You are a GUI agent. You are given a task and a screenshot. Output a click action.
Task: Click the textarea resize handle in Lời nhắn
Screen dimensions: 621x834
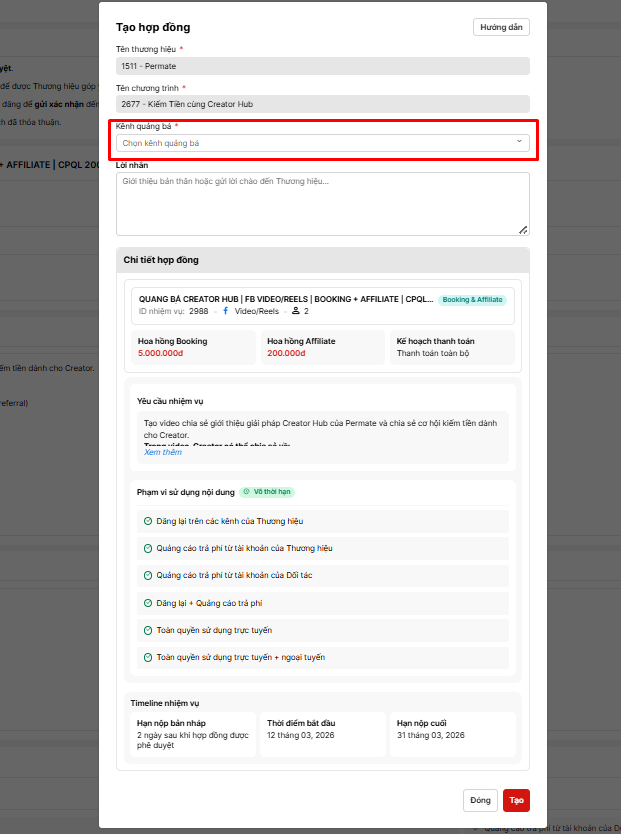pyautogui.click(x=523, y=230)
